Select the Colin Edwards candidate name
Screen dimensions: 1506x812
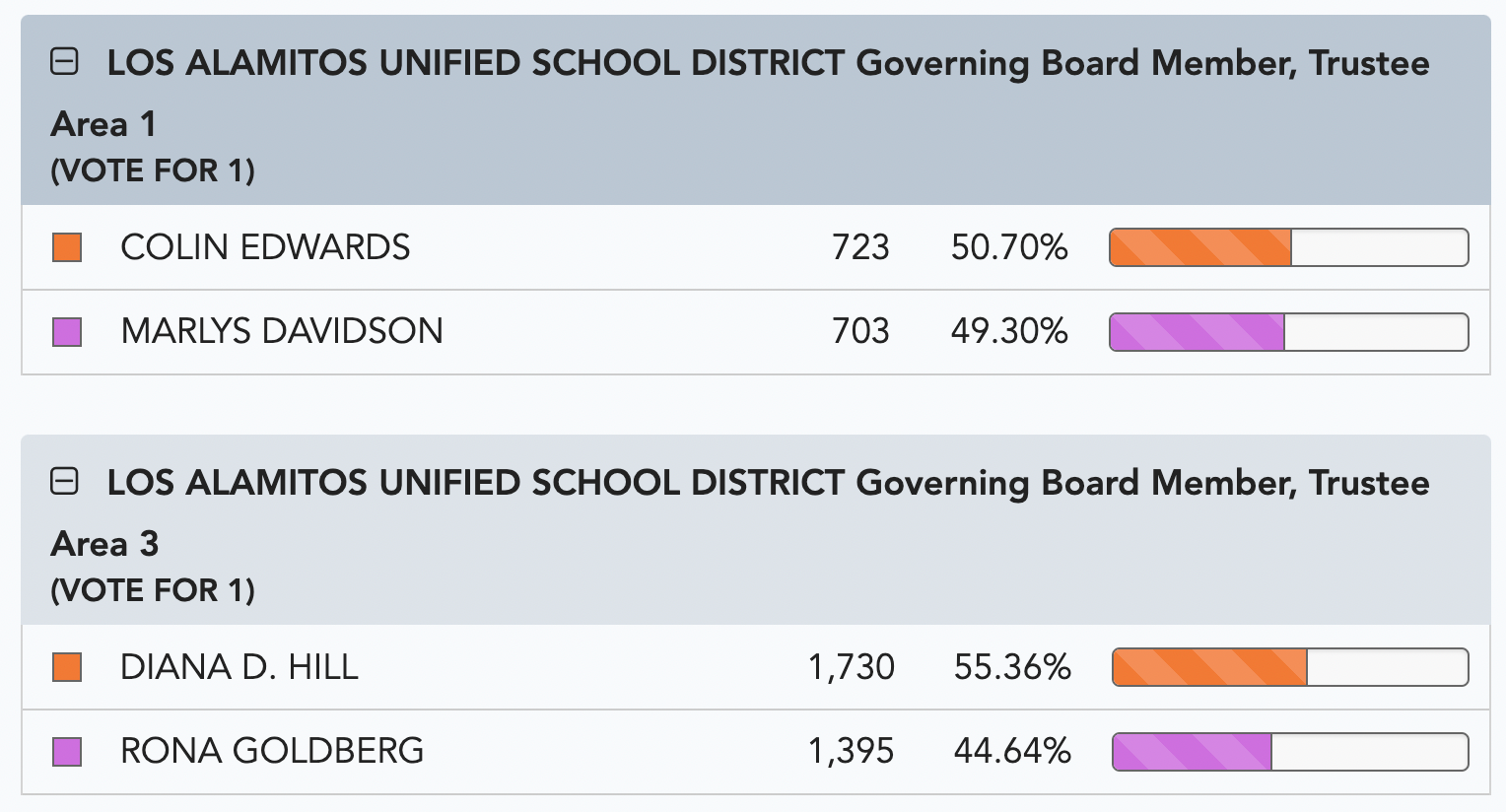[265, 247]
